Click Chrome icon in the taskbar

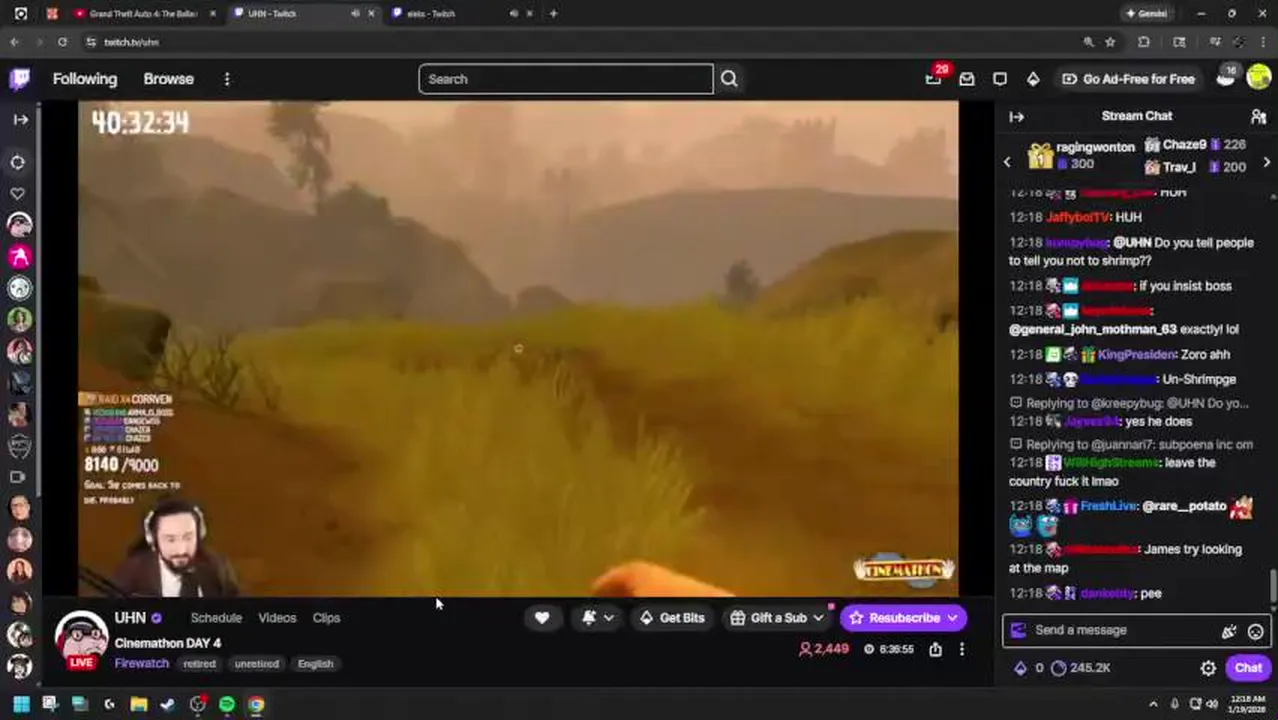pyautogui.click(x=256, y=704)
